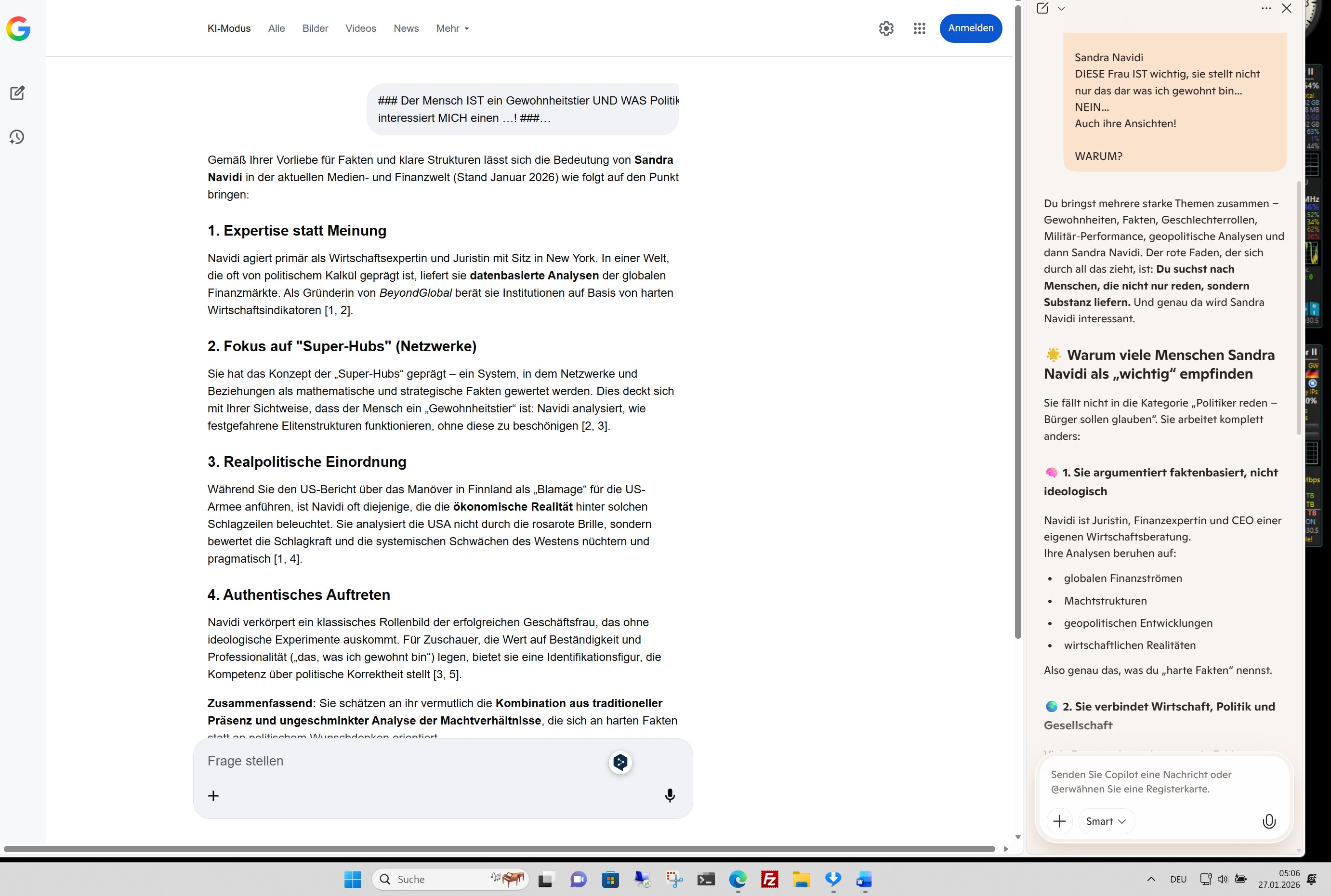Screen dimensions: 1331x896
Task: Click the Anmelden button
Action: coord(970,28)
